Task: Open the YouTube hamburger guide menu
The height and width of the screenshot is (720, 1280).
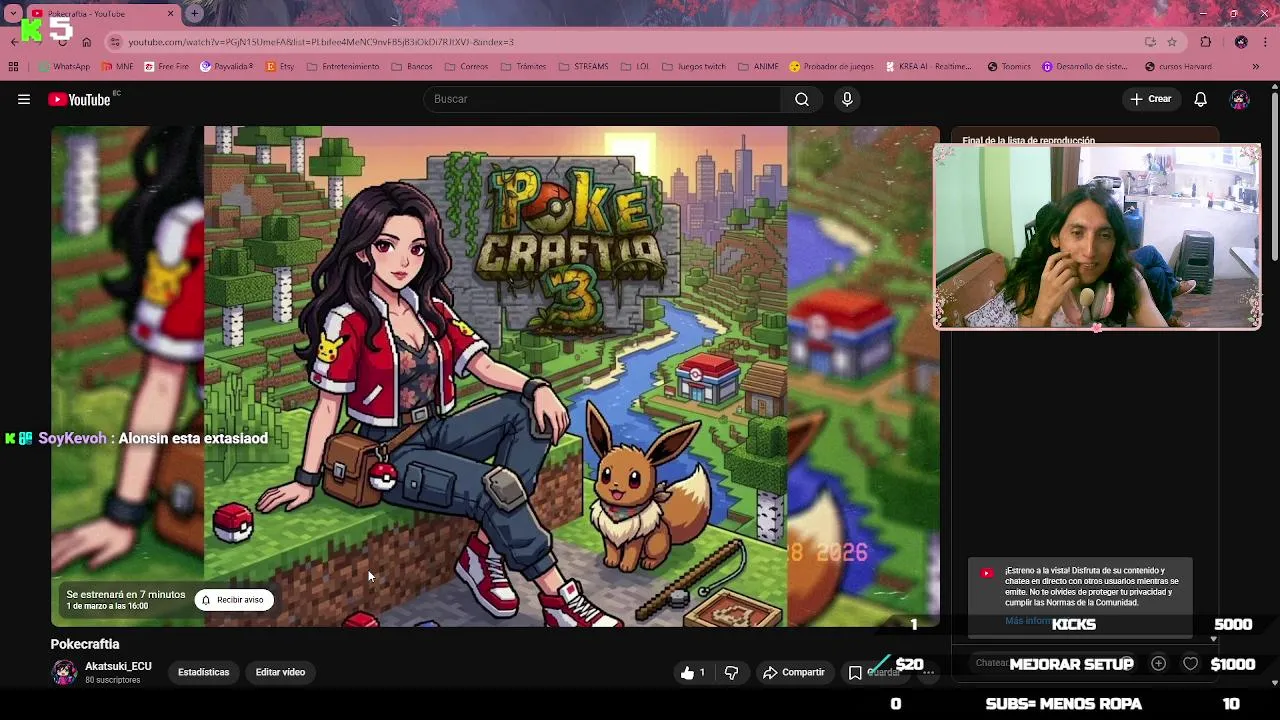Action: coord(24,99)
